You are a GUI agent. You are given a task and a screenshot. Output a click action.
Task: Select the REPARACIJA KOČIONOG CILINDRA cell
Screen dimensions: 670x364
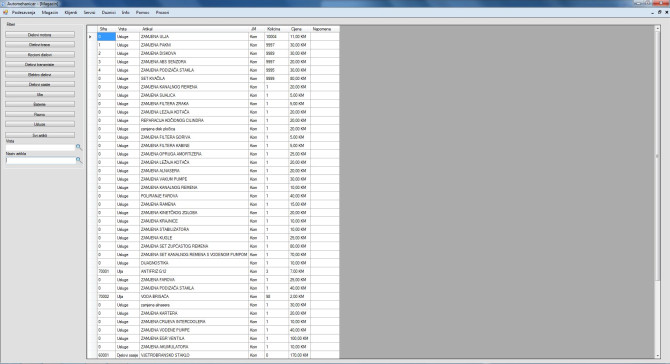194,120
